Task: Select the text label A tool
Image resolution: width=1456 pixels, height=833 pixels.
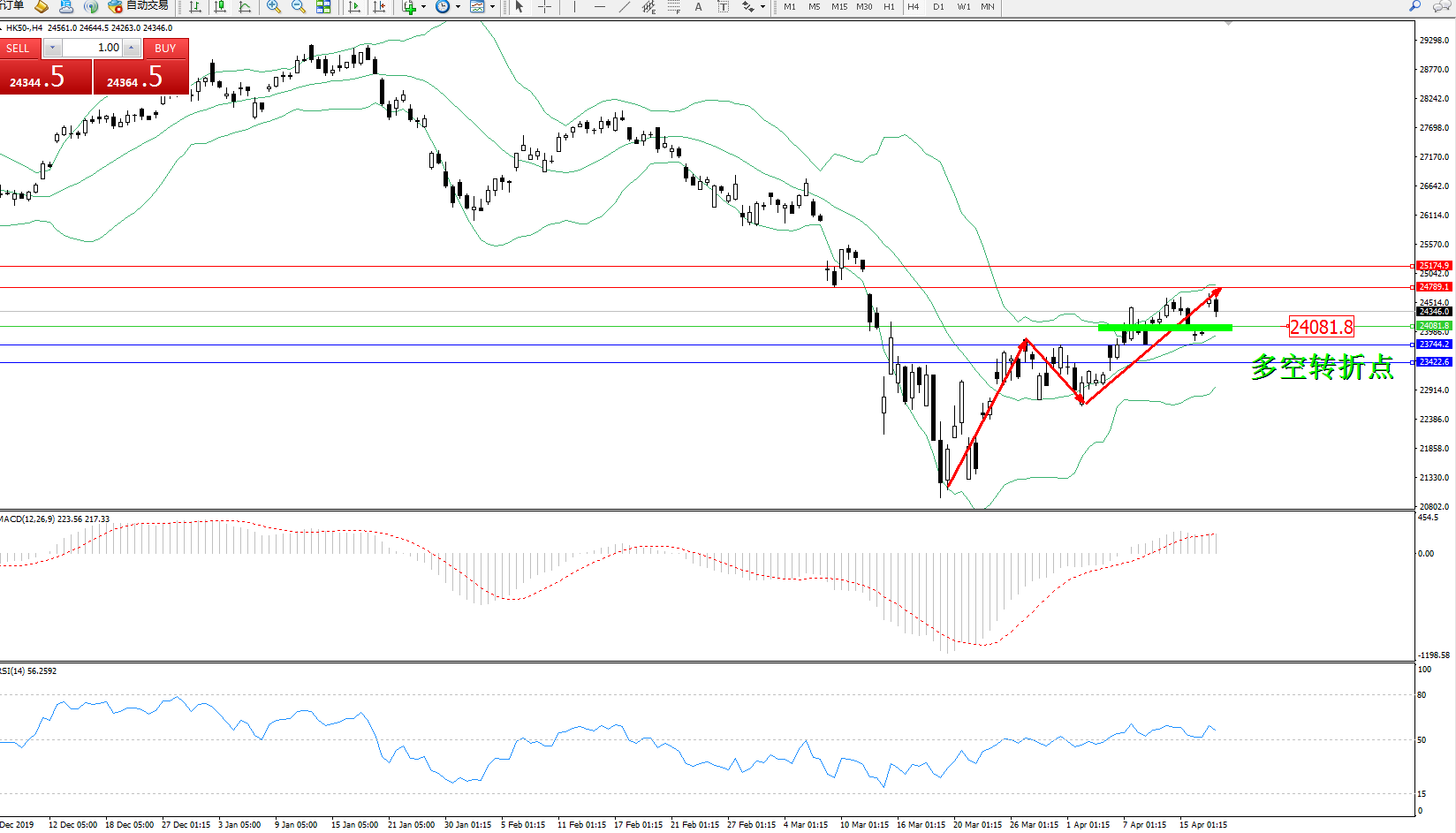Action: click(698, 6)
